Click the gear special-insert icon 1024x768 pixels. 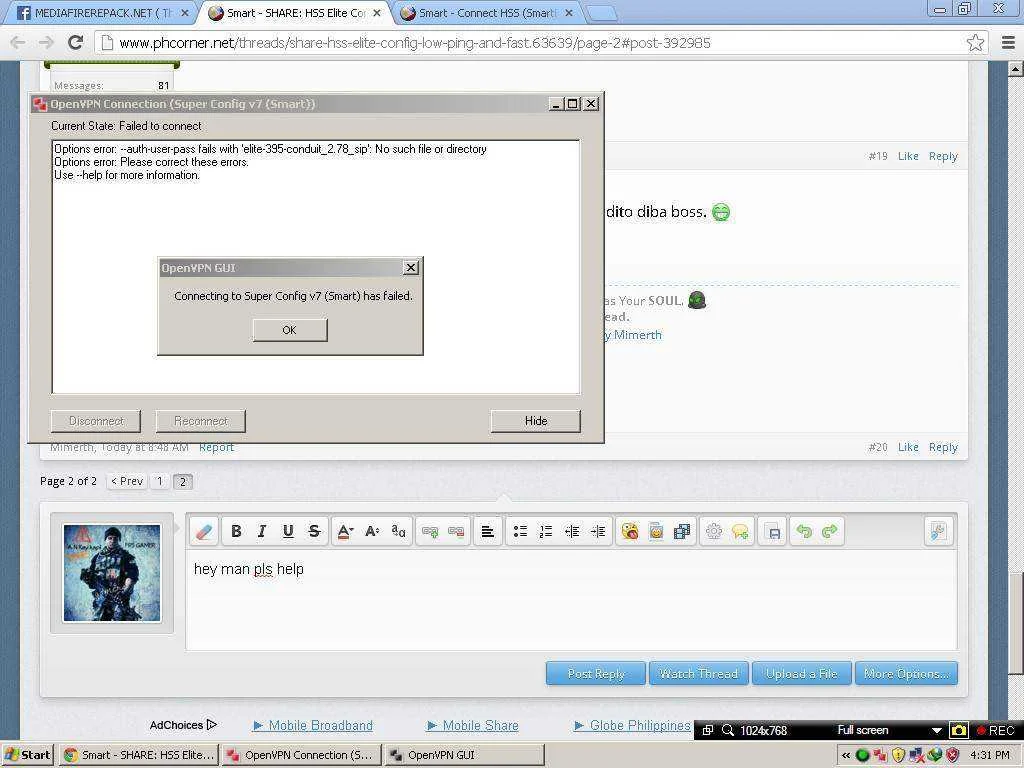(x=714, y=532)
